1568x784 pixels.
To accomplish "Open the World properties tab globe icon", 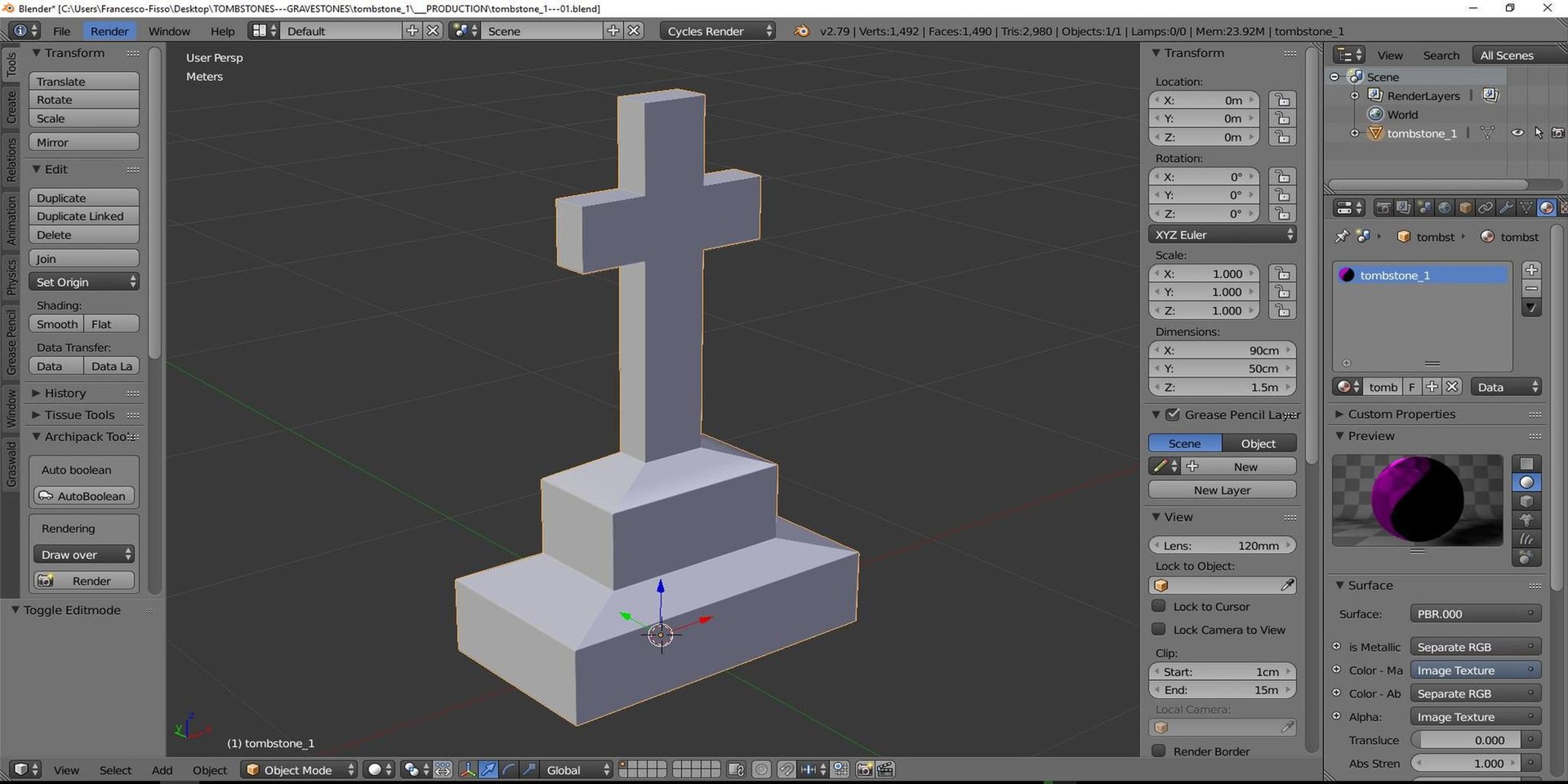I will [1445, 207].
